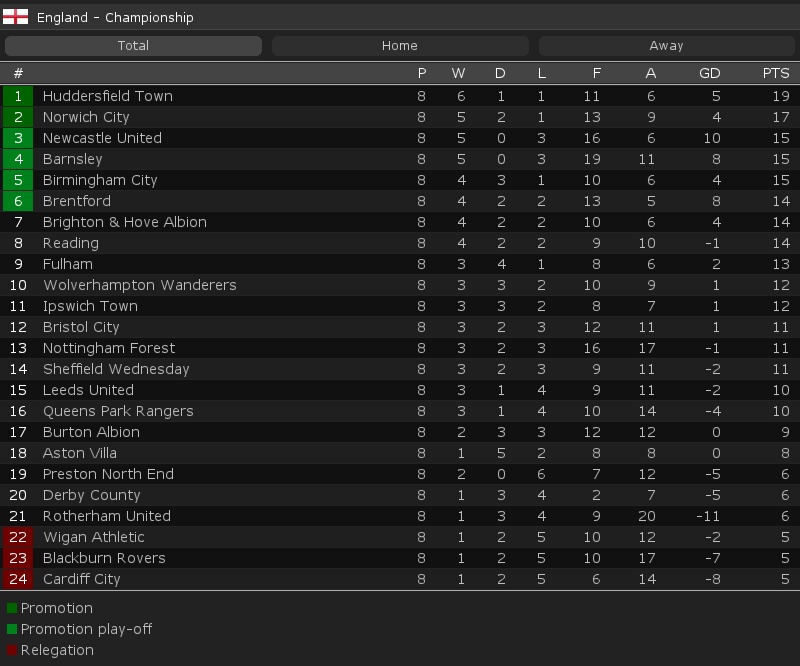Click the green Promotion play-off legend square
The image size is (800, 666).
12,629
